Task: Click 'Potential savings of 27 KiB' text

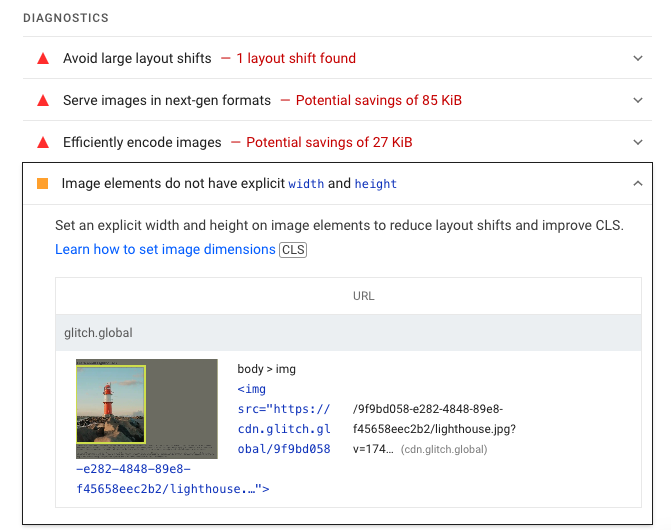Action: point(329,142)
